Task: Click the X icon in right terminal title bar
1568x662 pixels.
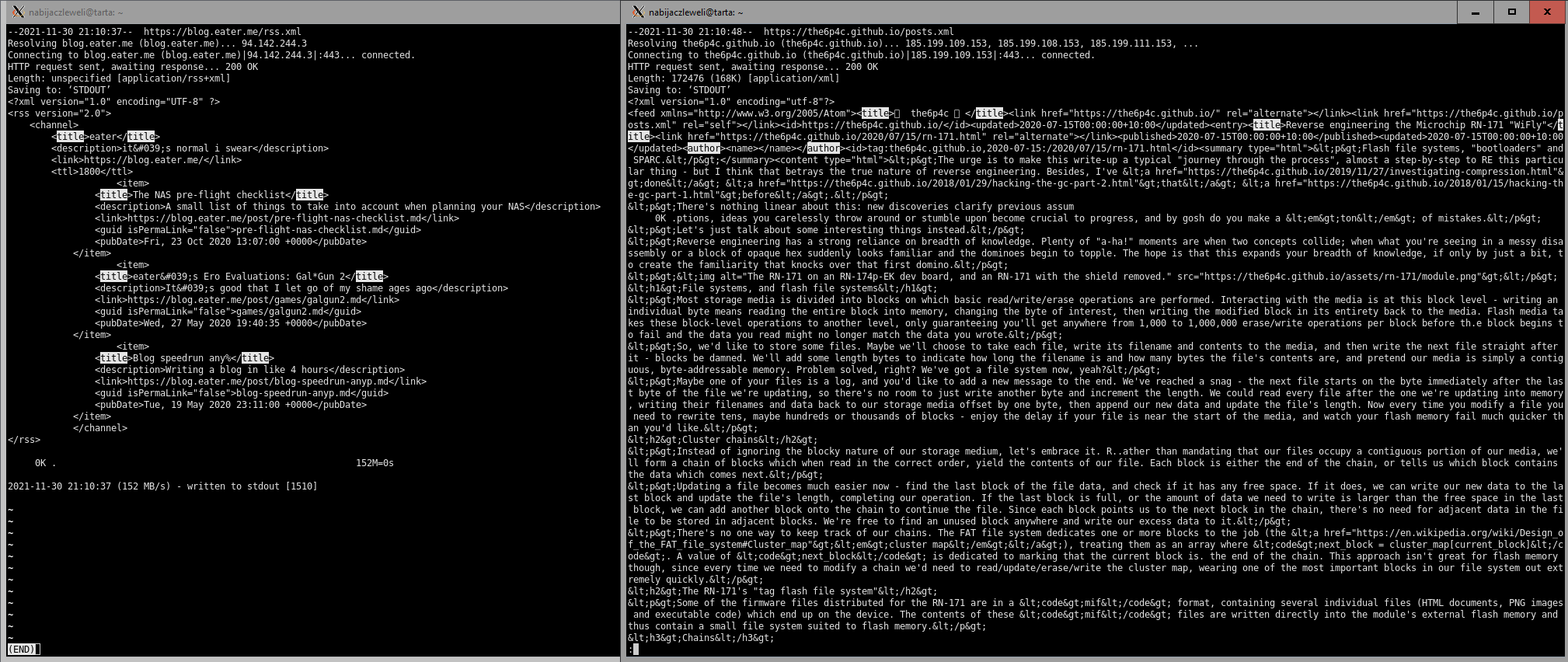Action: click(x=638, y=12)
